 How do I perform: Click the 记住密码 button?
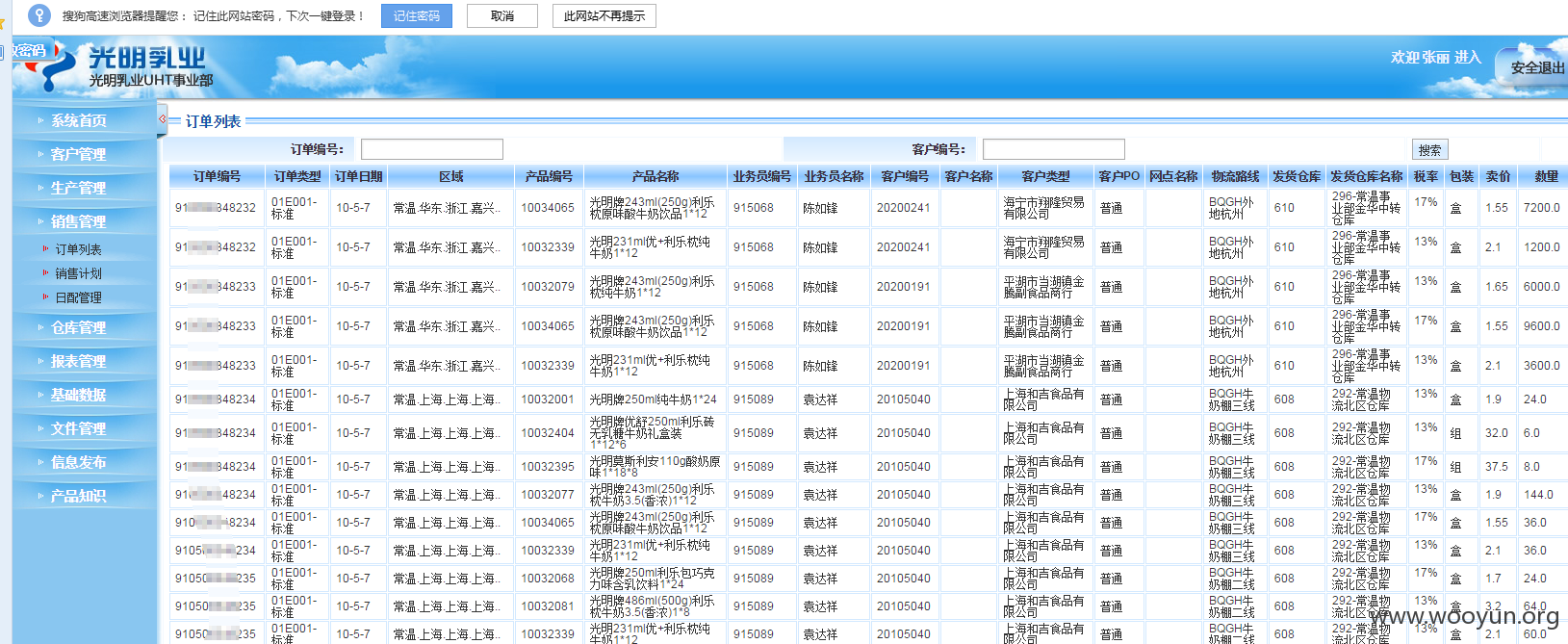[417, 16]
